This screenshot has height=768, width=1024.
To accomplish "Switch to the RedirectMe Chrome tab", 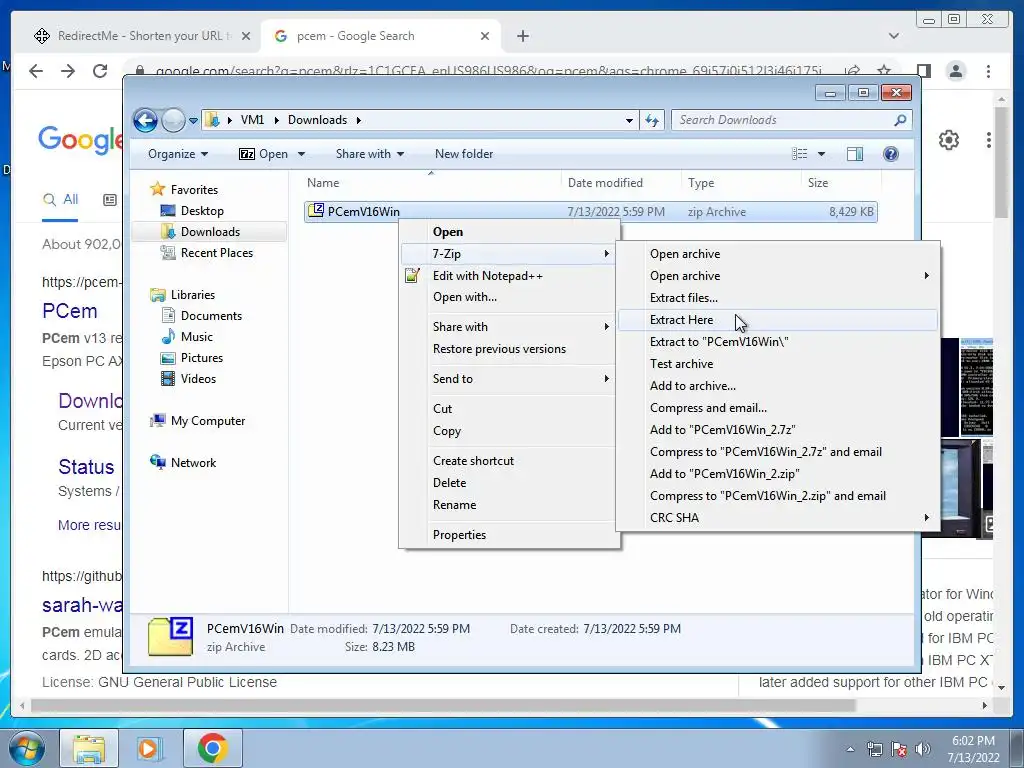I will pos(141,36).
